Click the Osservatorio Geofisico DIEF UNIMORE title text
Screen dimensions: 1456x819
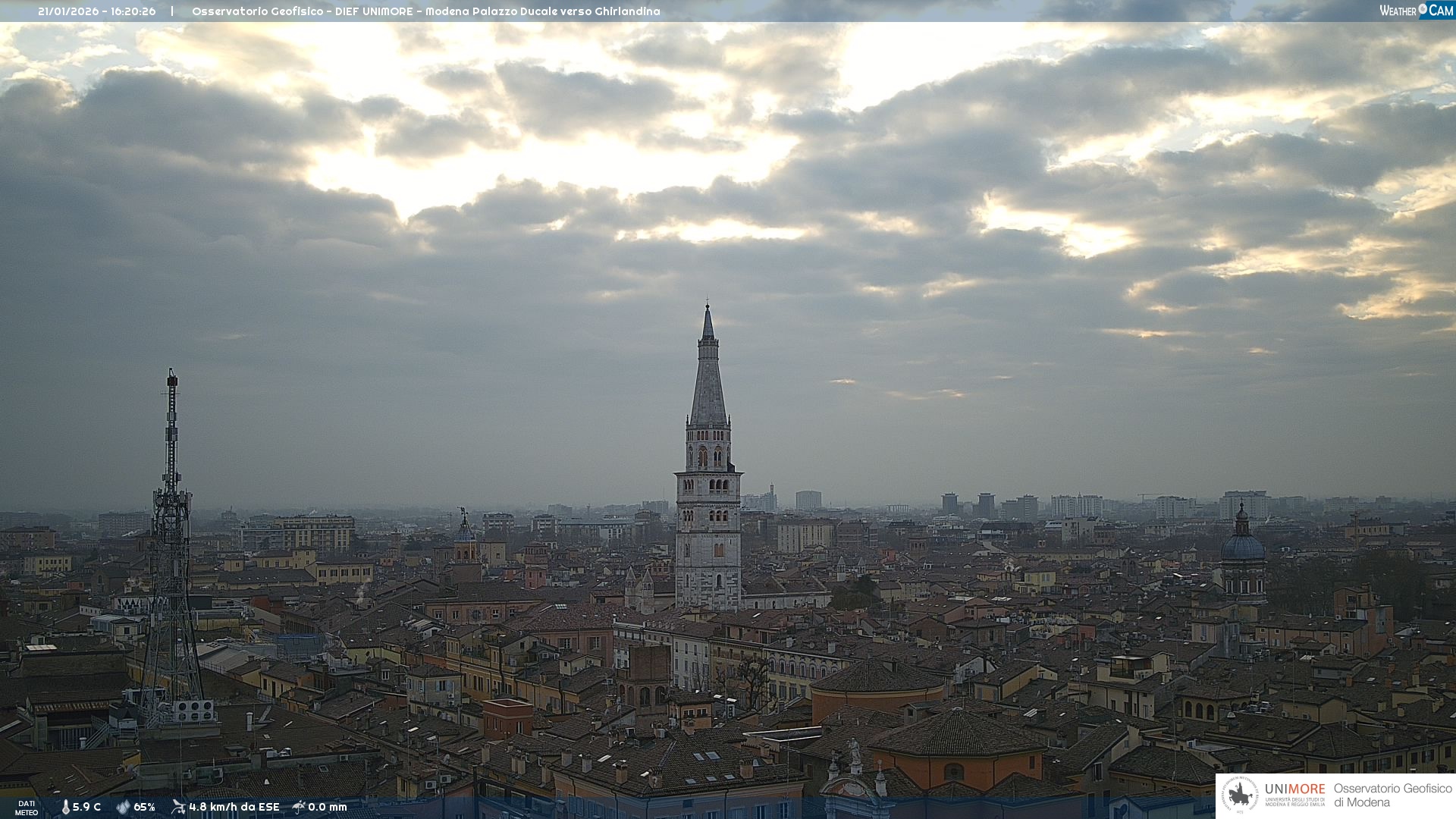(425, 11)
